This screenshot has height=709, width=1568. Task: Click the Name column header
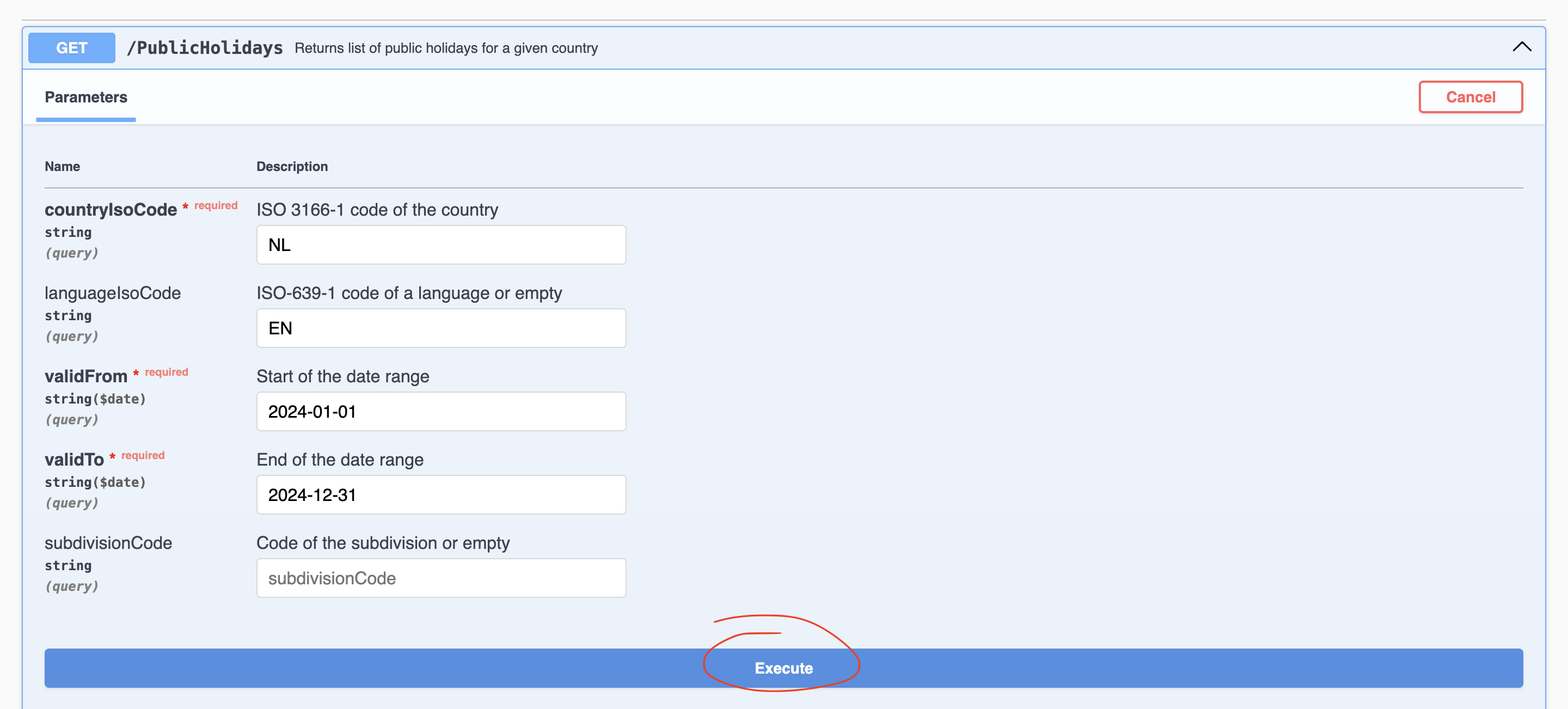[x=62, y=166]
